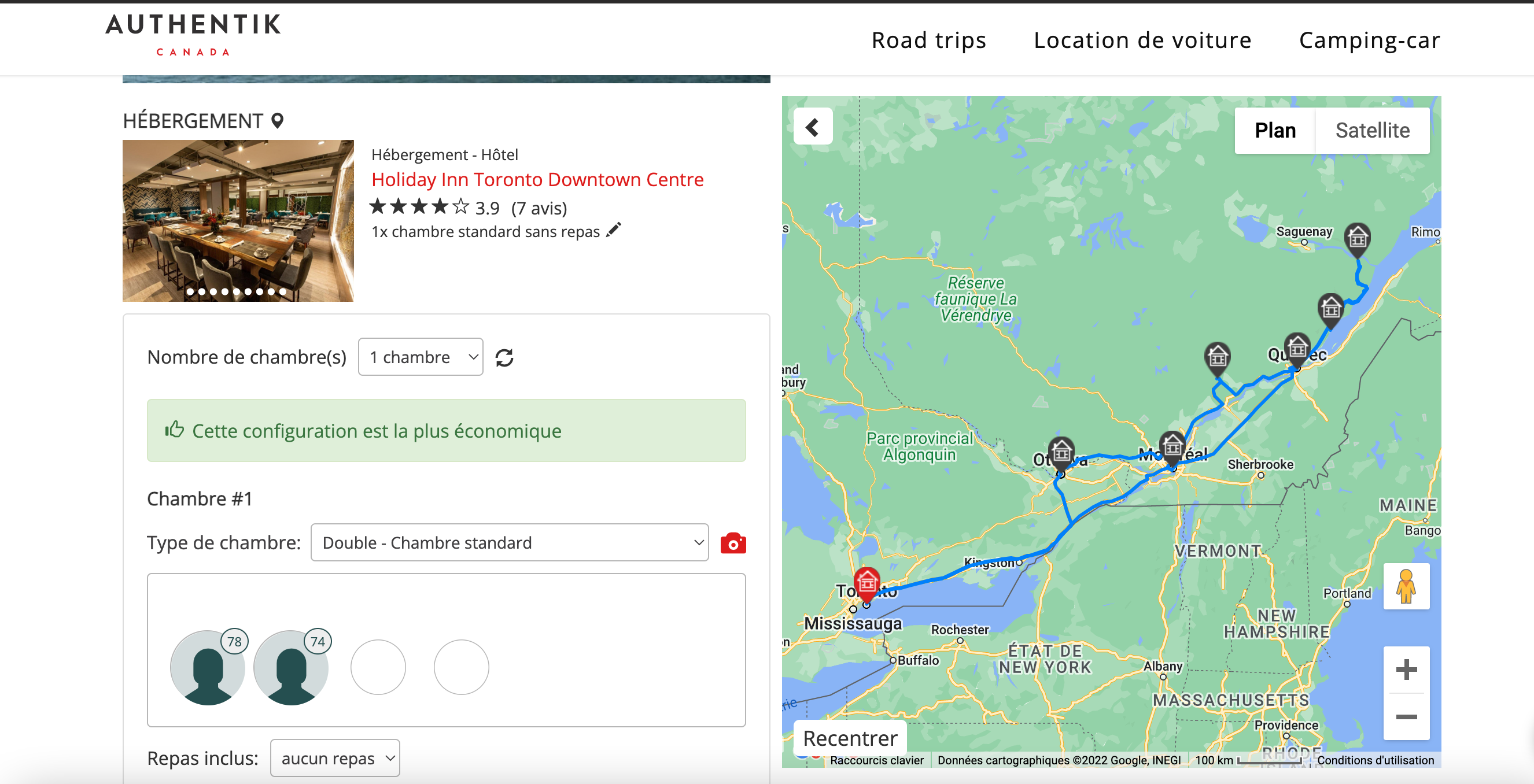Open the hotel dining room photo

238,220
